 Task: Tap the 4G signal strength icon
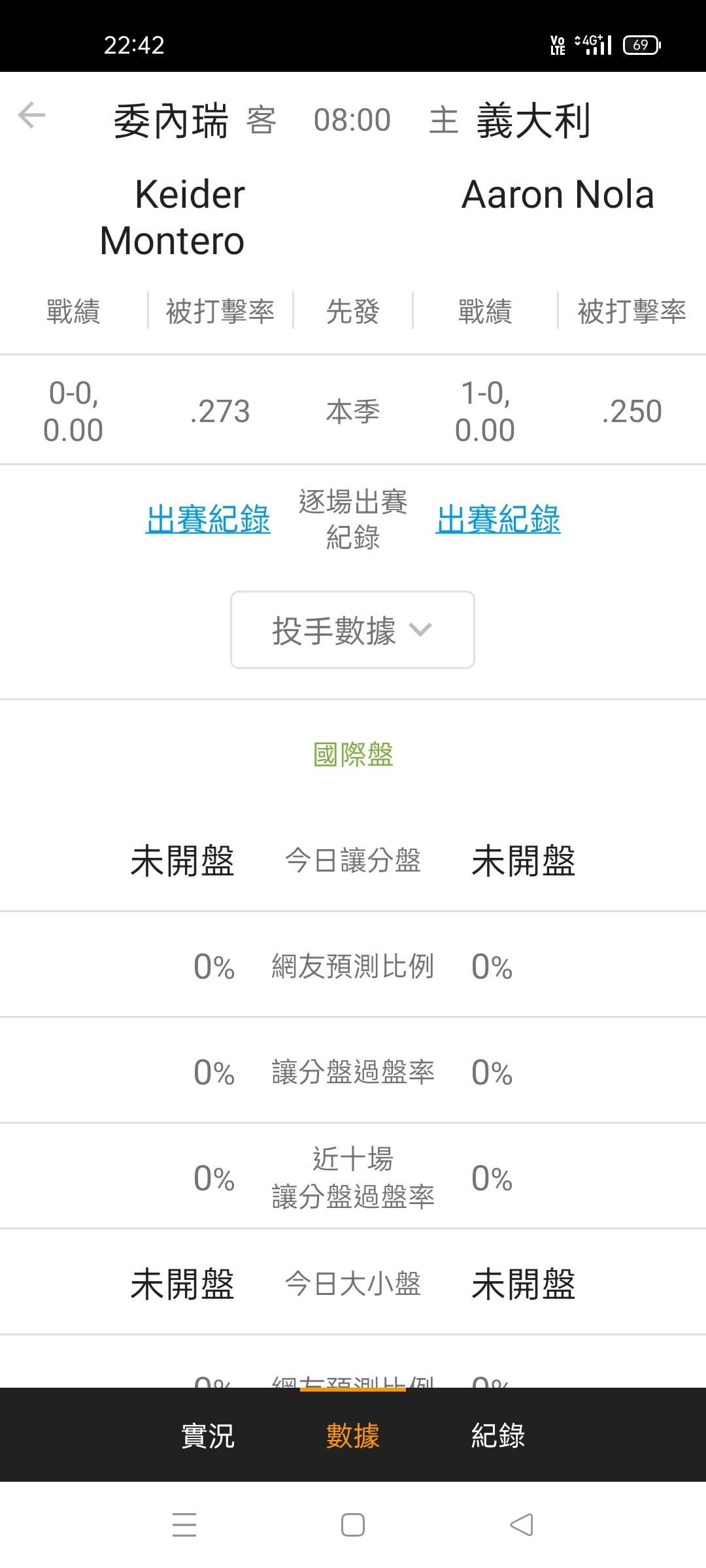(593, 45)
